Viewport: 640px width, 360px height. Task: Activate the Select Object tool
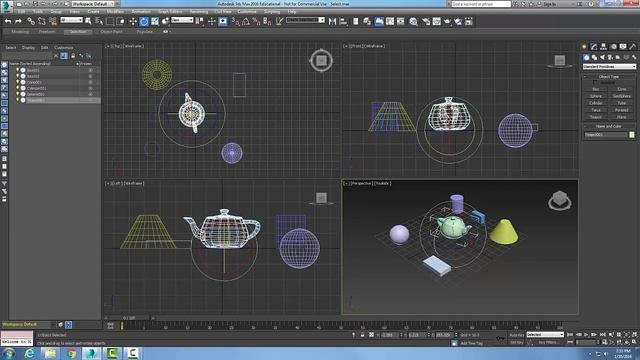(x=88, y=21)
